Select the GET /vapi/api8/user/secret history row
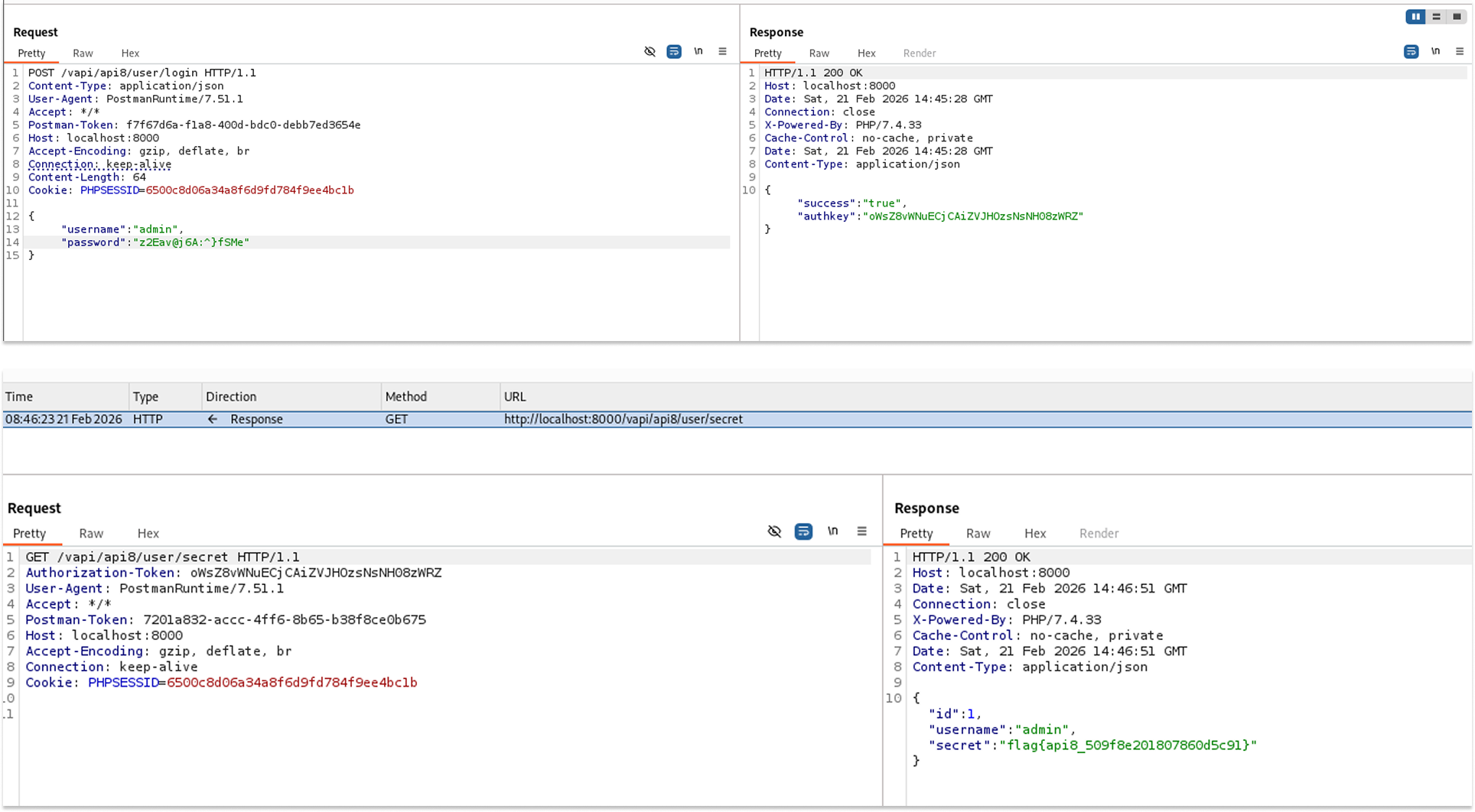The height and width of the screenshot is (812, 1475). (623, 419)
